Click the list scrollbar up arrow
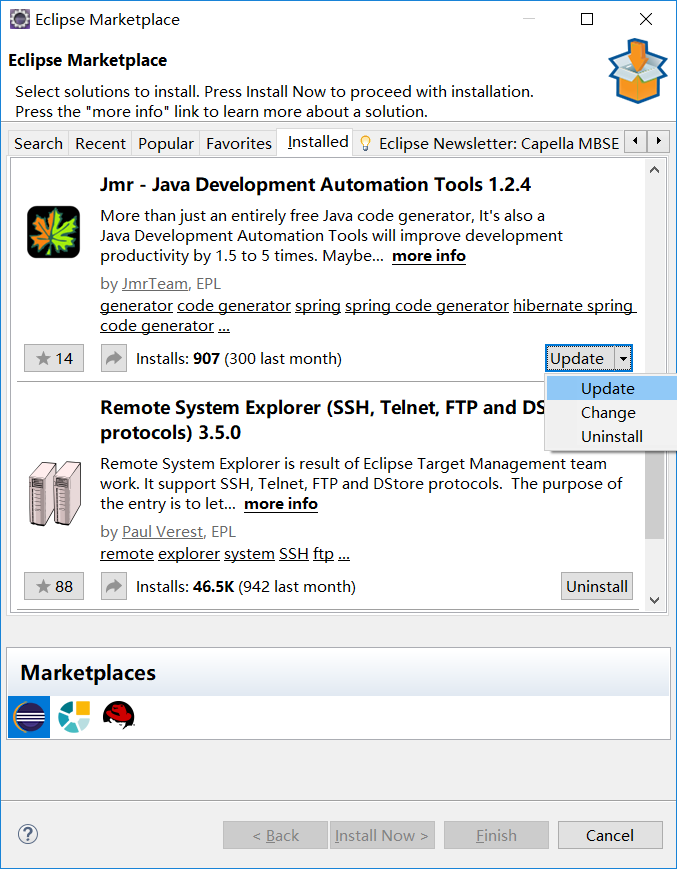 pos(654,170)
